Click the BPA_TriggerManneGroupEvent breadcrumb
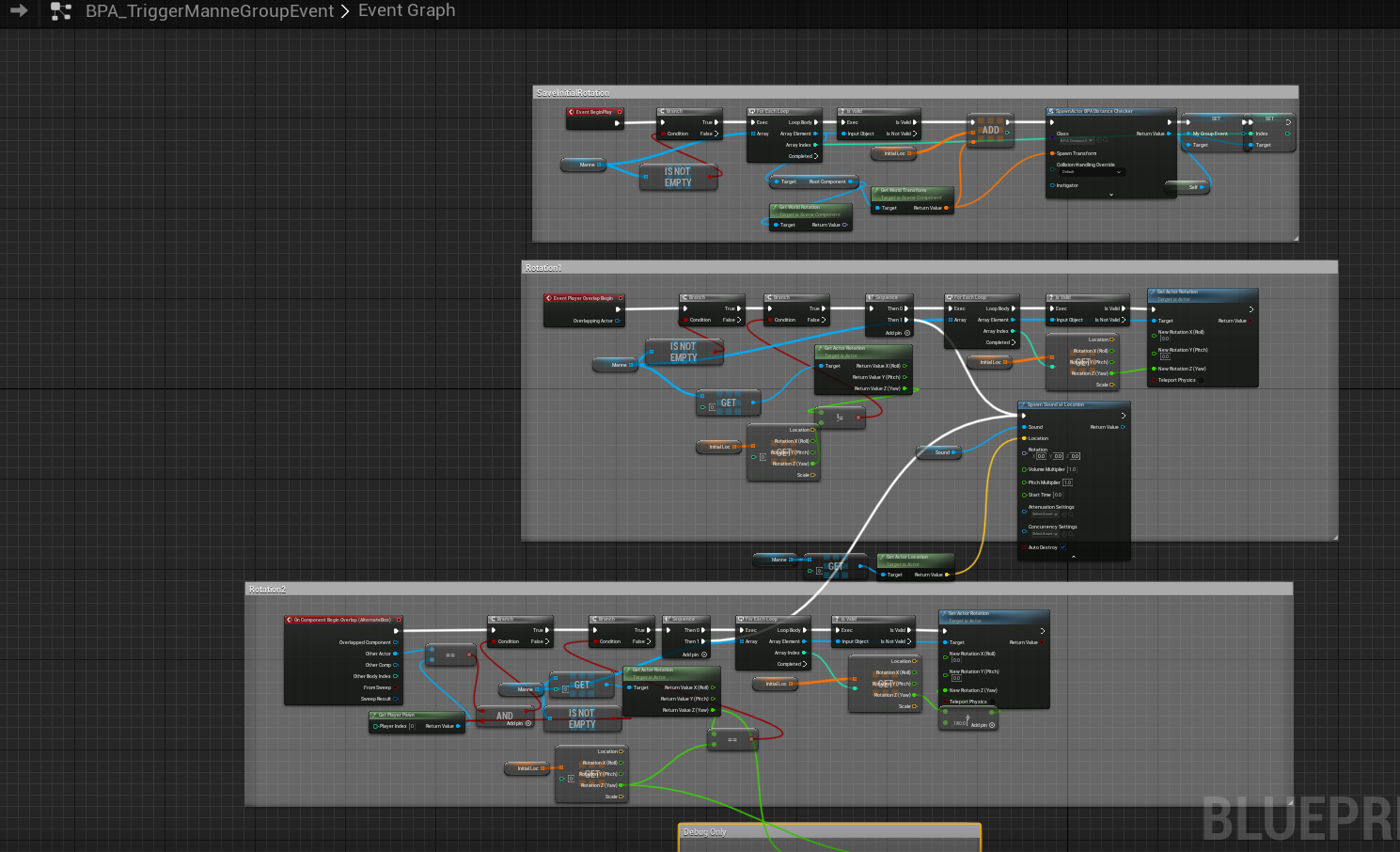The width and height of the screenshot is (1400, 852). tap(209, 11)
